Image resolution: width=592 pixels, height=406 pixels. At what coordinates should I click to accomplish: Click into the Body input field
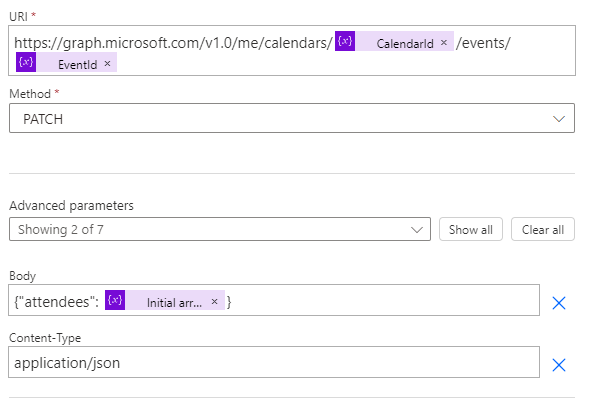[x=274, y=300]
